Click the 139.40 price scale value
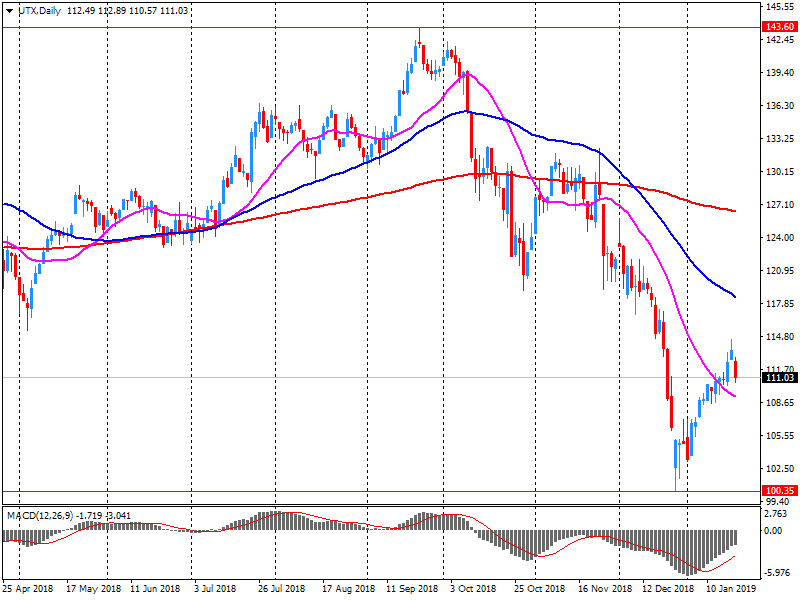 (781, 73)
